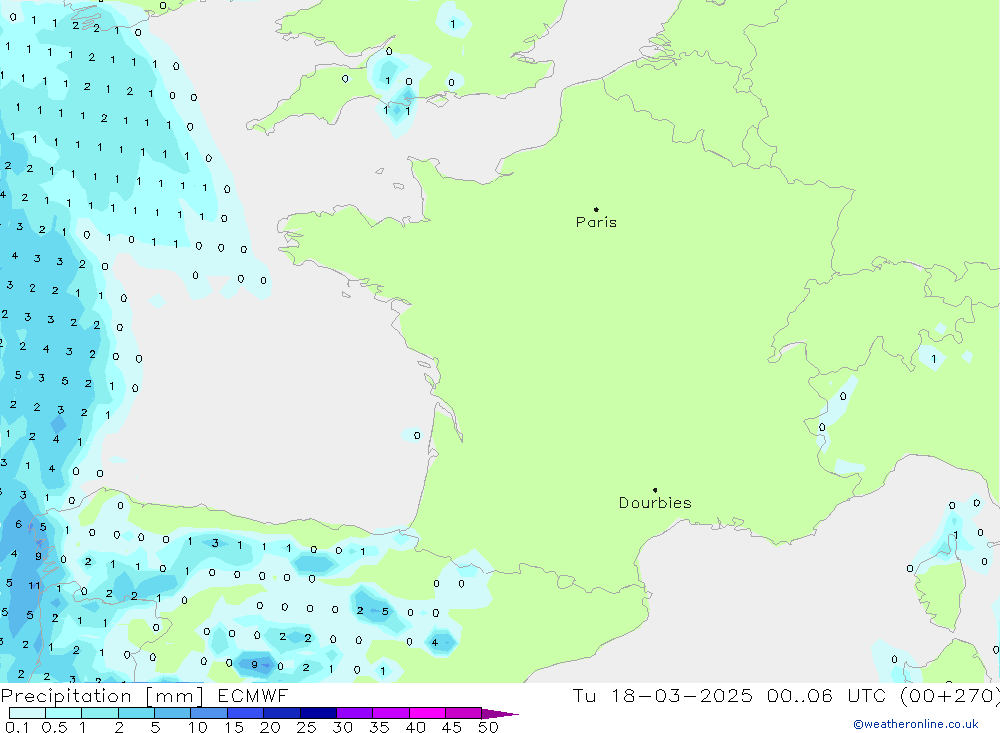Click the Paris city label

[x=596, y=222]
